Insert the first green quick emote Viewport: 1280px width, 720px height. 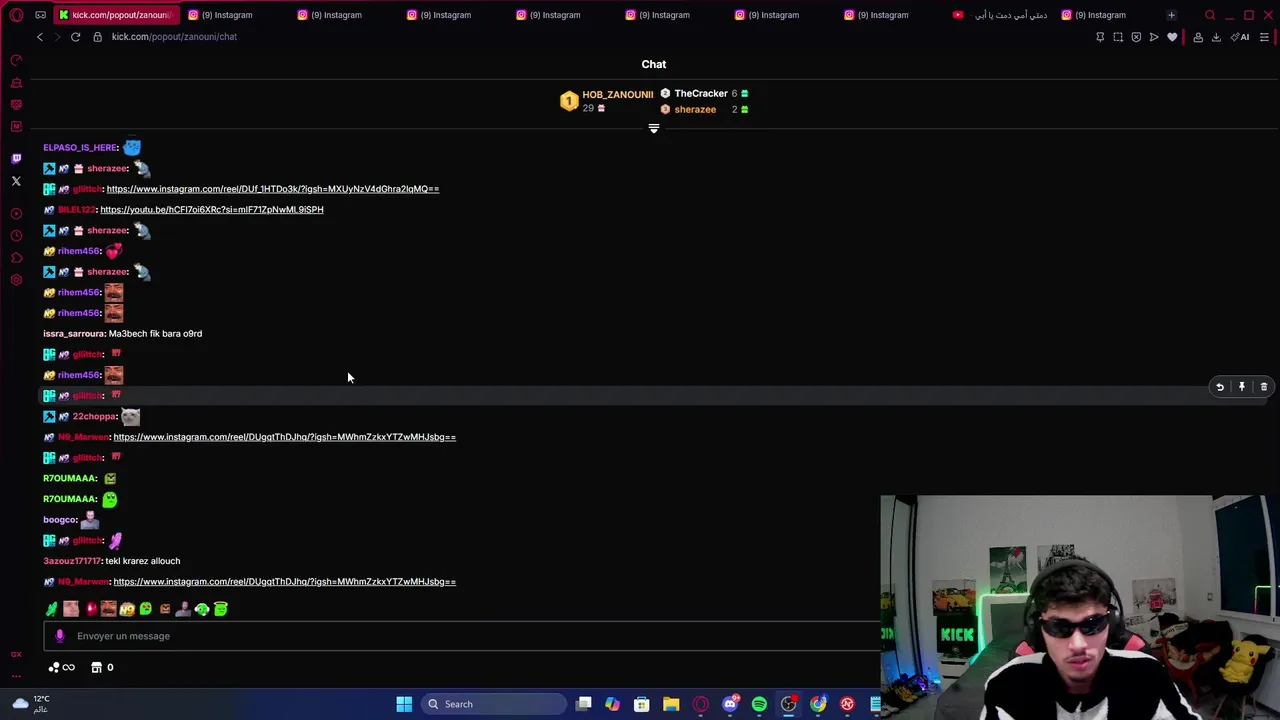(52, 609)
